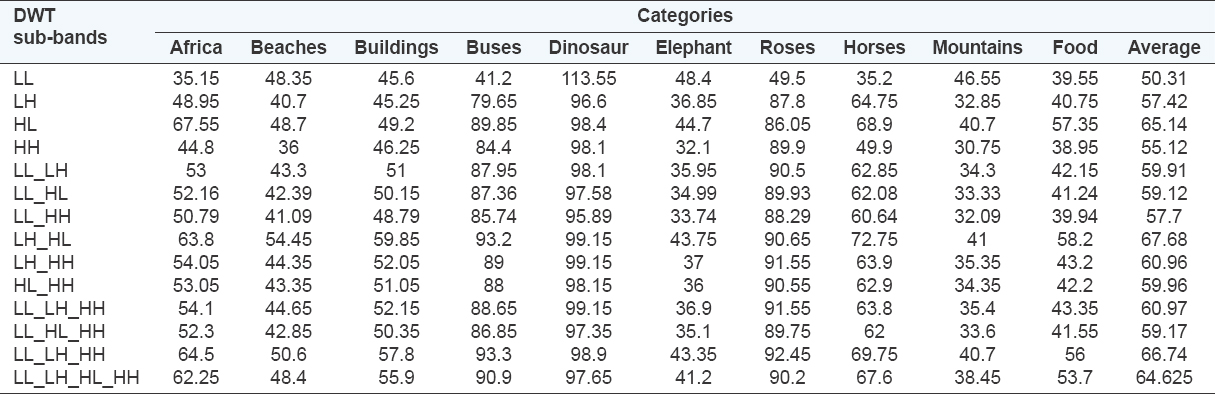1215x394 pixels.
Task: Select the Beaches column header
Action: 288,47
